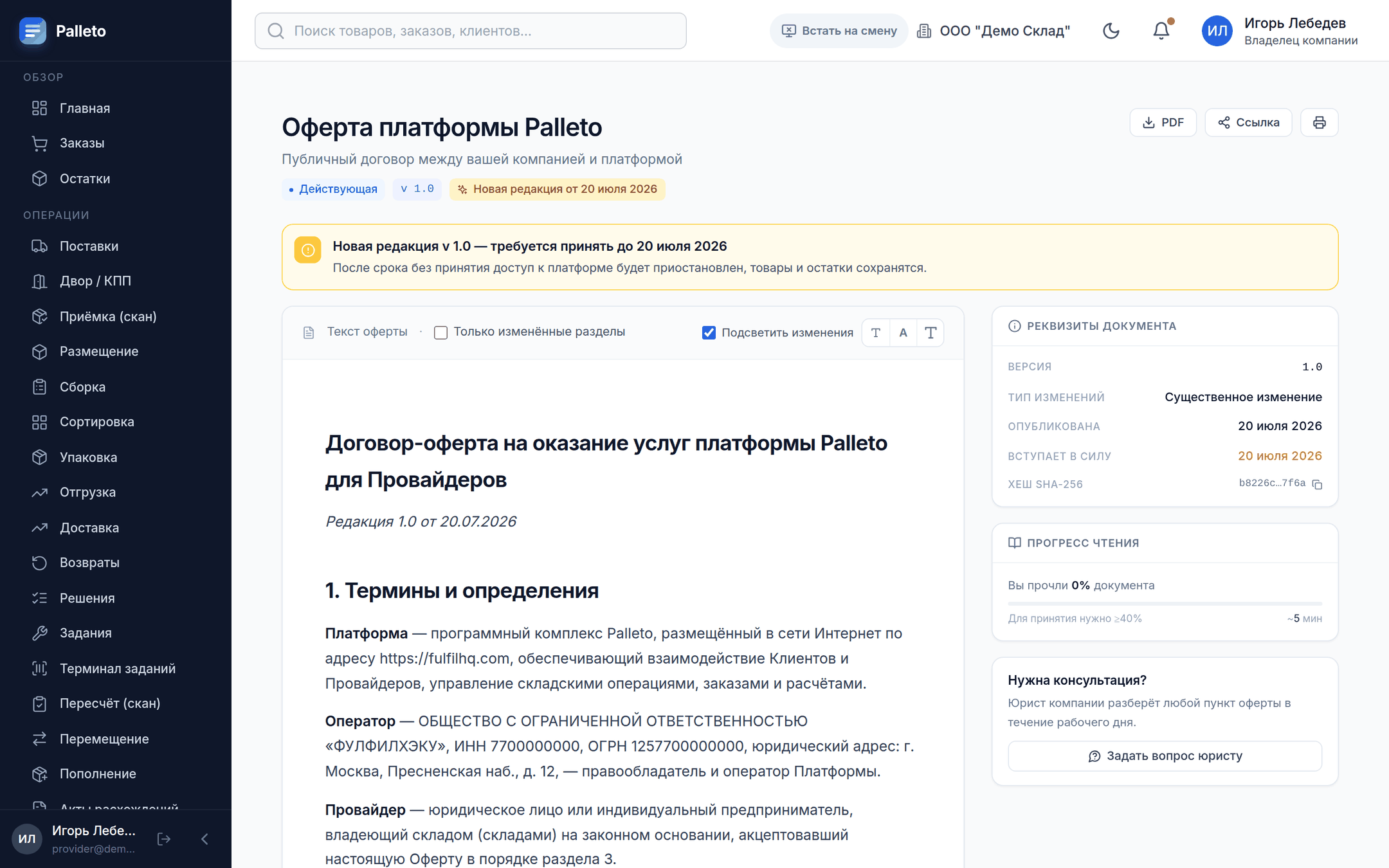1389x868 pixels.
Task: Click the Сортировка grid icon
Action: point(40,422)
